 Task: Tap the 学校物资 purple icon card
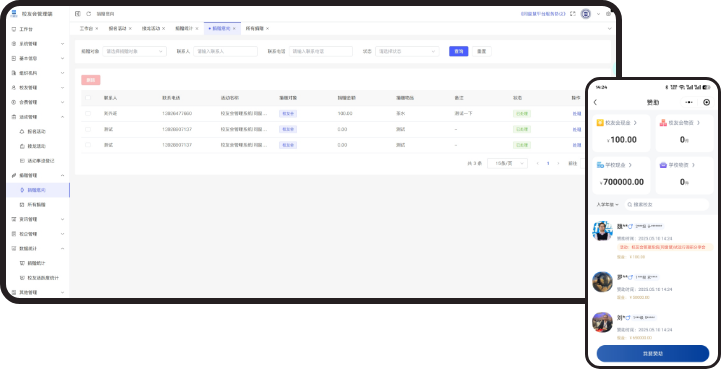pyautogui.click(x=663, y=165)
